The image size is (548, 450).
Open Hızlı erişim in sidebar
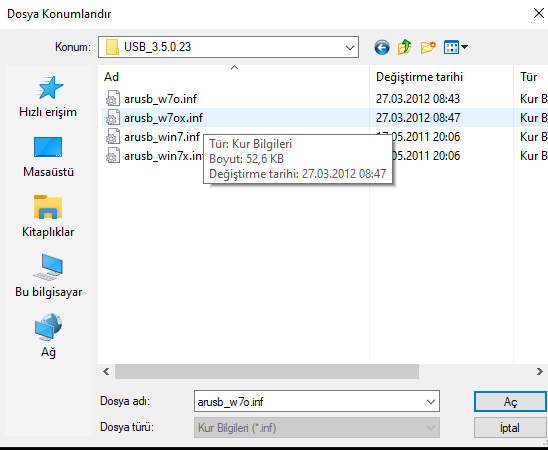(48, 97)
